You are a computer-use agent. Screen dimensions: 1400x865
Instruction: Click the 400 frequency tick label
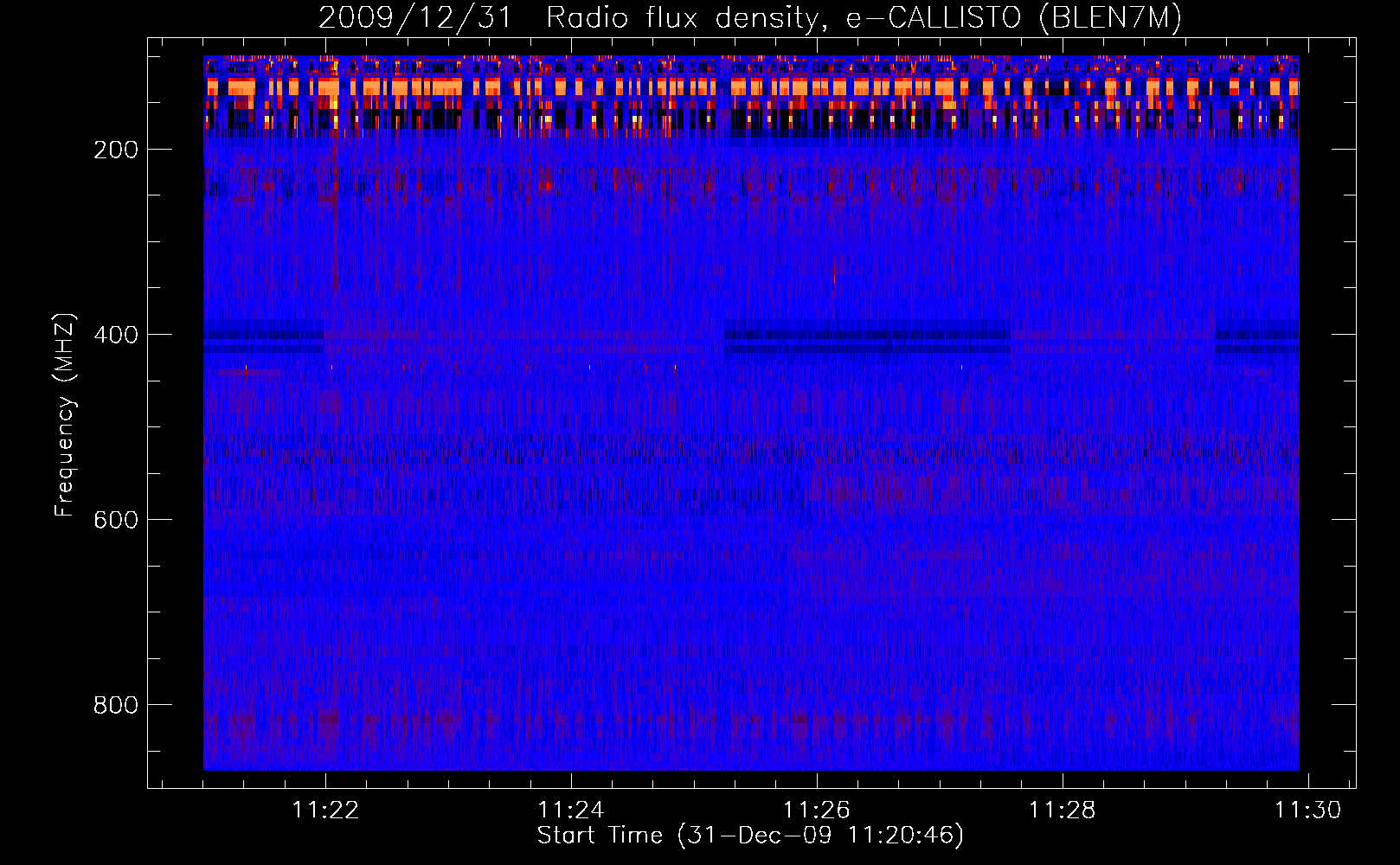click(x=116, y=335)
